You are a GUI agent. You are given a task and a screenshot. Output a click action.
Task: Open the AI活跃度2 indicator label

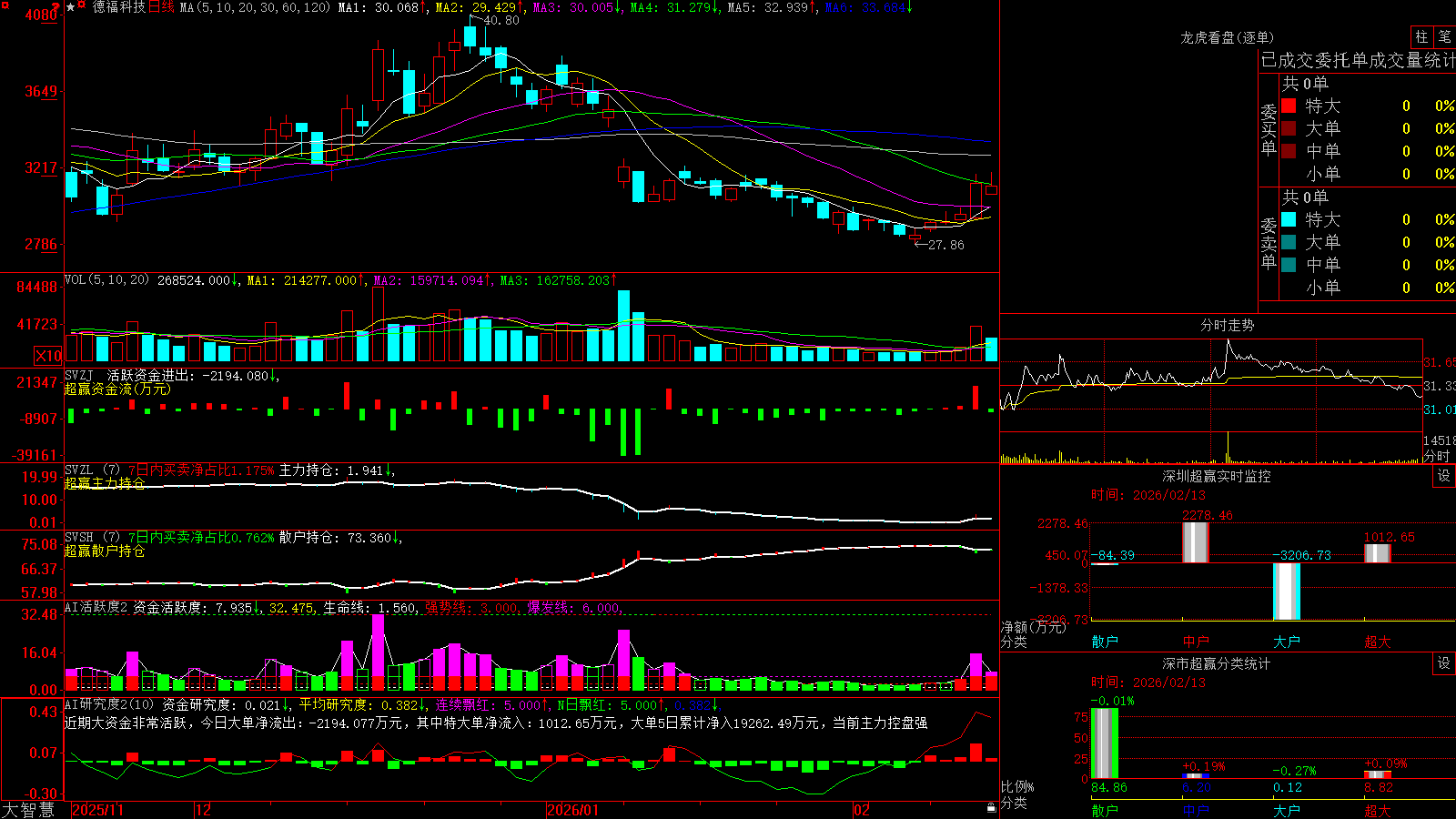96,607
